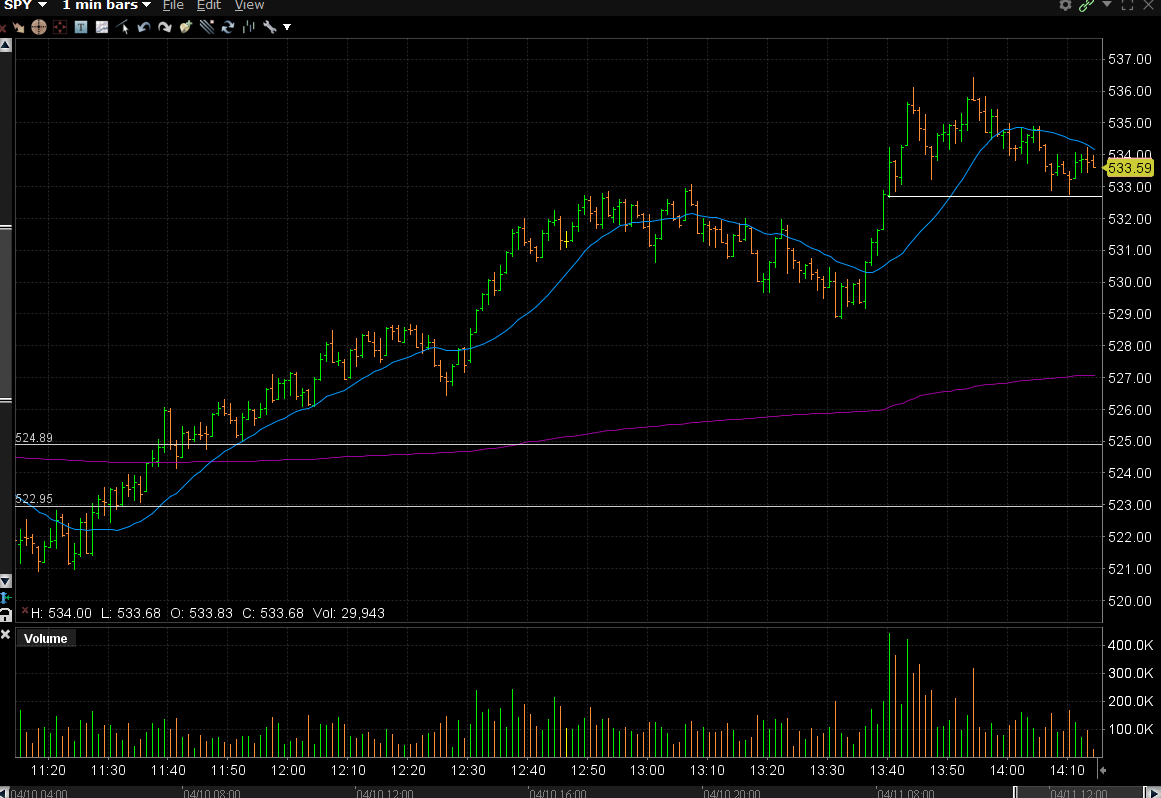The width and height of the screenshot is (1161, 798).
Task: Click the Vol: 29,943 readout
Action: pyautogui.click(x=349, y=613)
